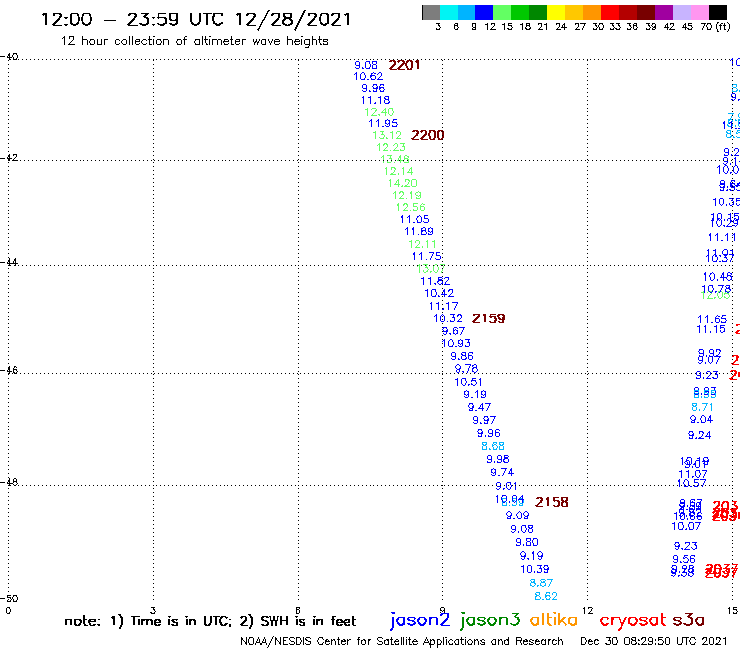Select the green value 12.40

pyautogui.click(x=379, y=112)
